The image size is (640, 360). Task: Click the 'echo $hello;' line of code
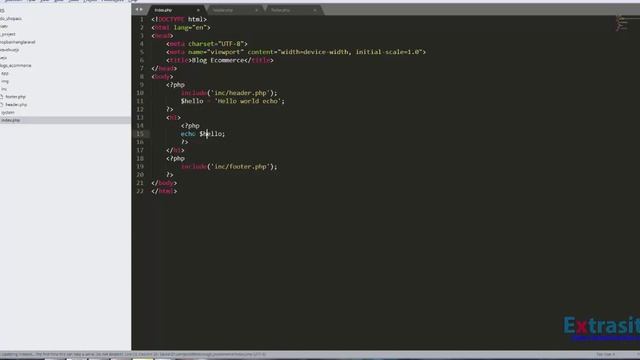tap(203, 134)
